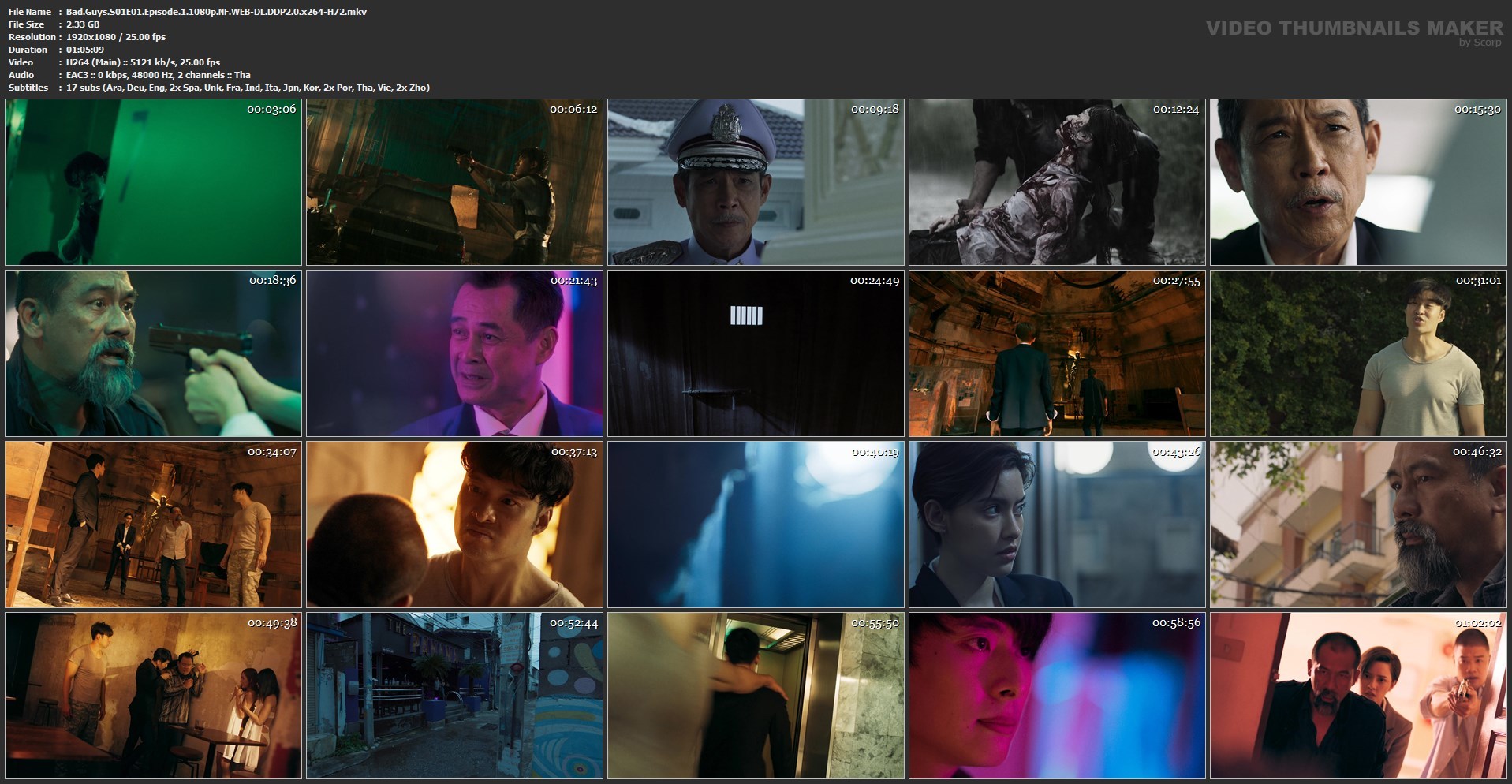Open the elevator thumbnail at 00:55:50
1512x784 pixels.
(756, 696)
